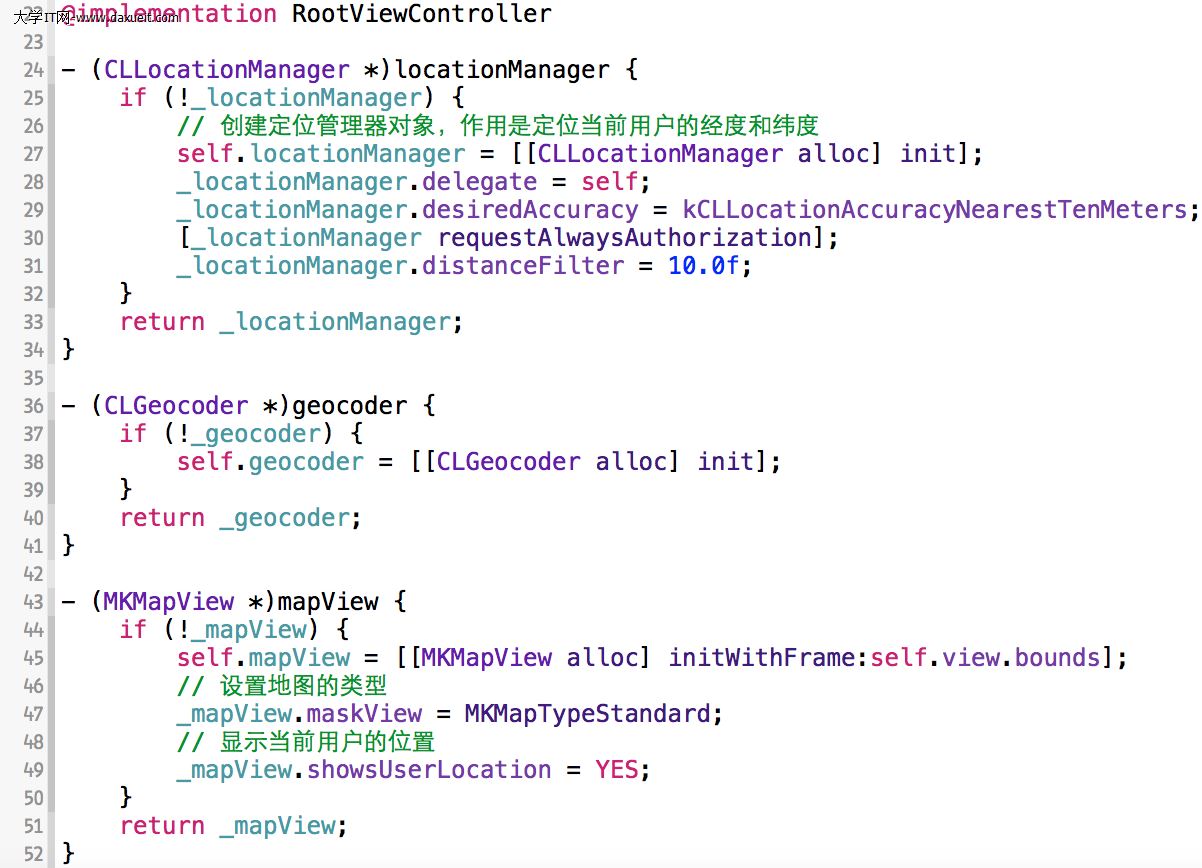Click the return _mapView statement

[234, 826]
